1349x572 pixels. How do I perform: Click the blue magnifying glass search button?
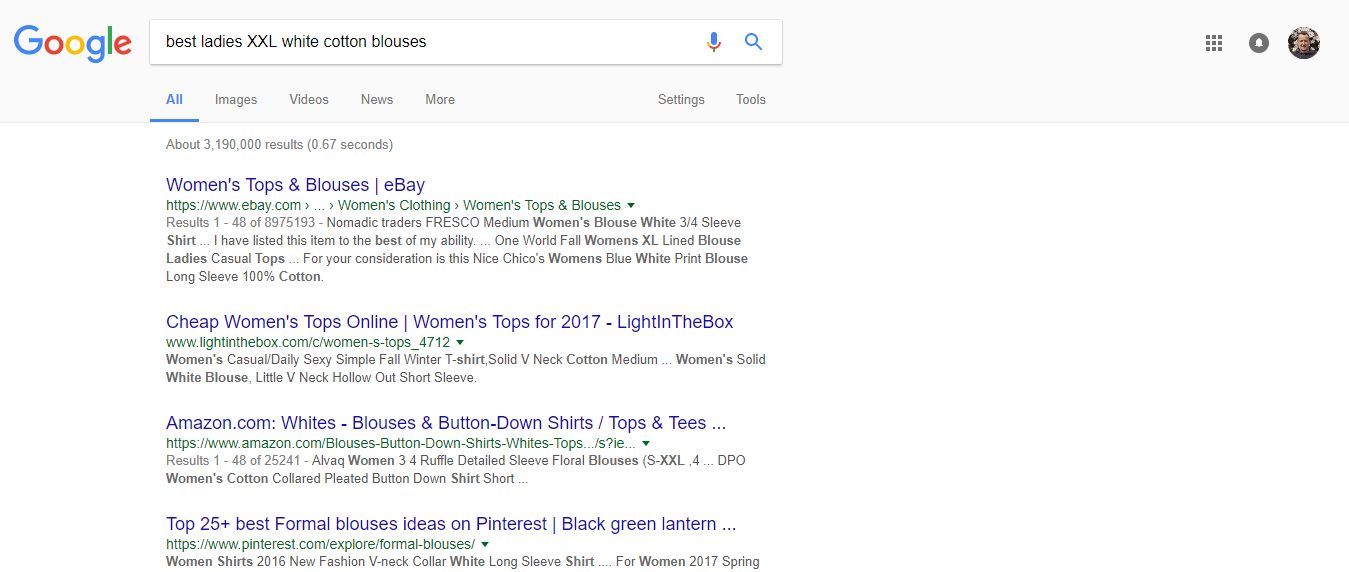click(754, 42)
